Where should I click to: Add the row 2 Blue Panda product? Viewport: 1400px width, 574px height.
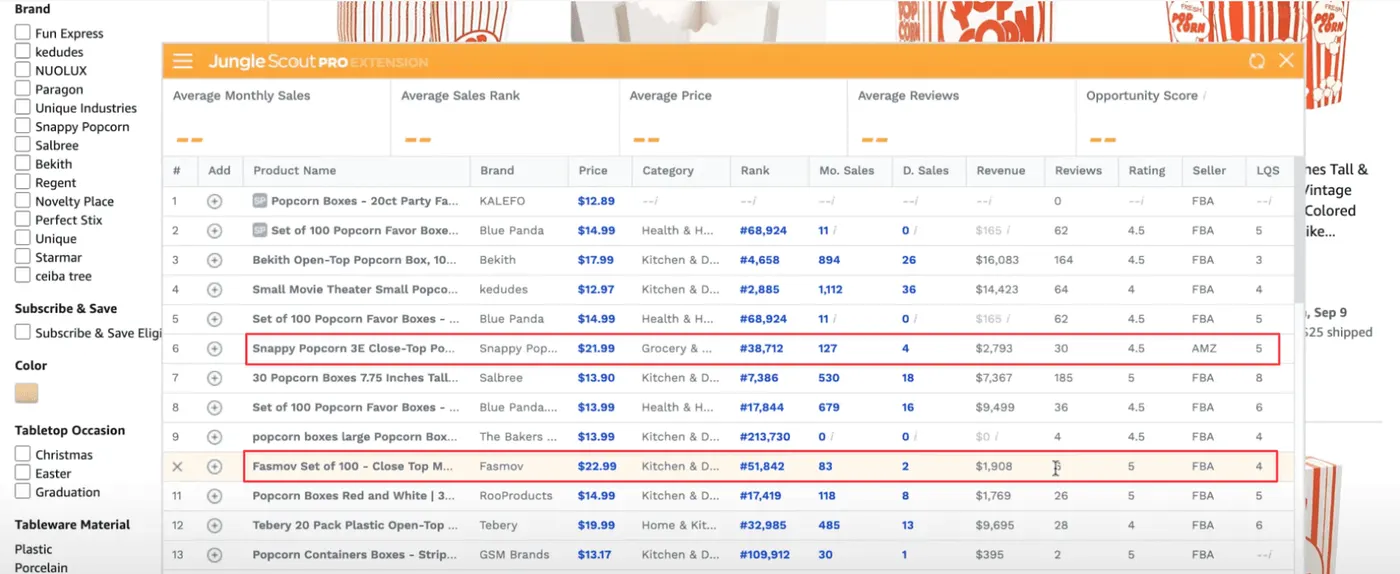[214, 231]
